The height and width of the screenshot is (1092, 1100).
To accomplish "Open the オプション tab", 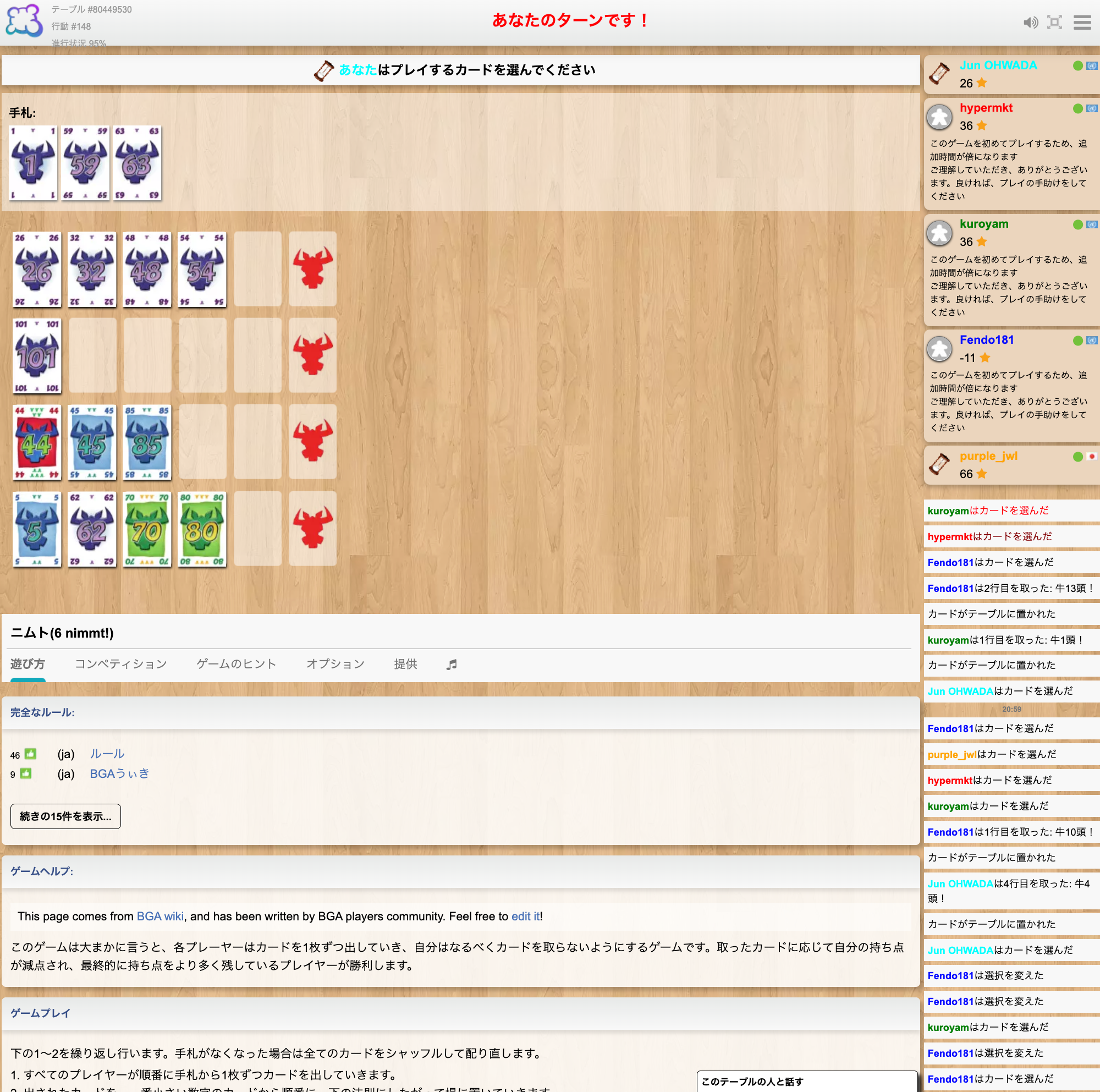I will (x=335, y=664).
